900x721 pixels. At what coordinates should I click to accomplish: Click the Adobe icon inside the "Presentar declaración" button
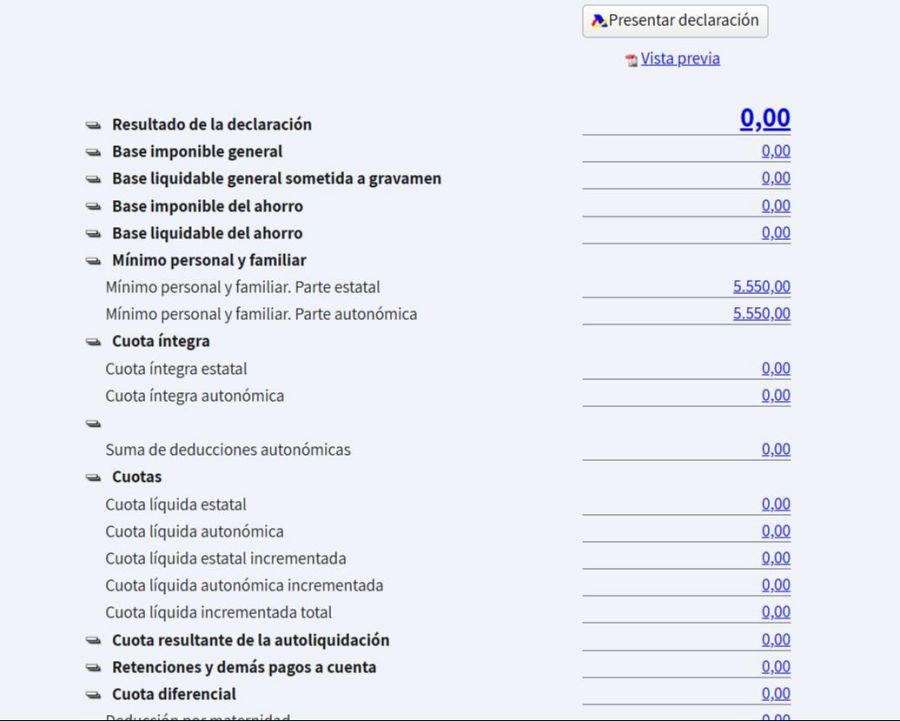click(597, 20)
